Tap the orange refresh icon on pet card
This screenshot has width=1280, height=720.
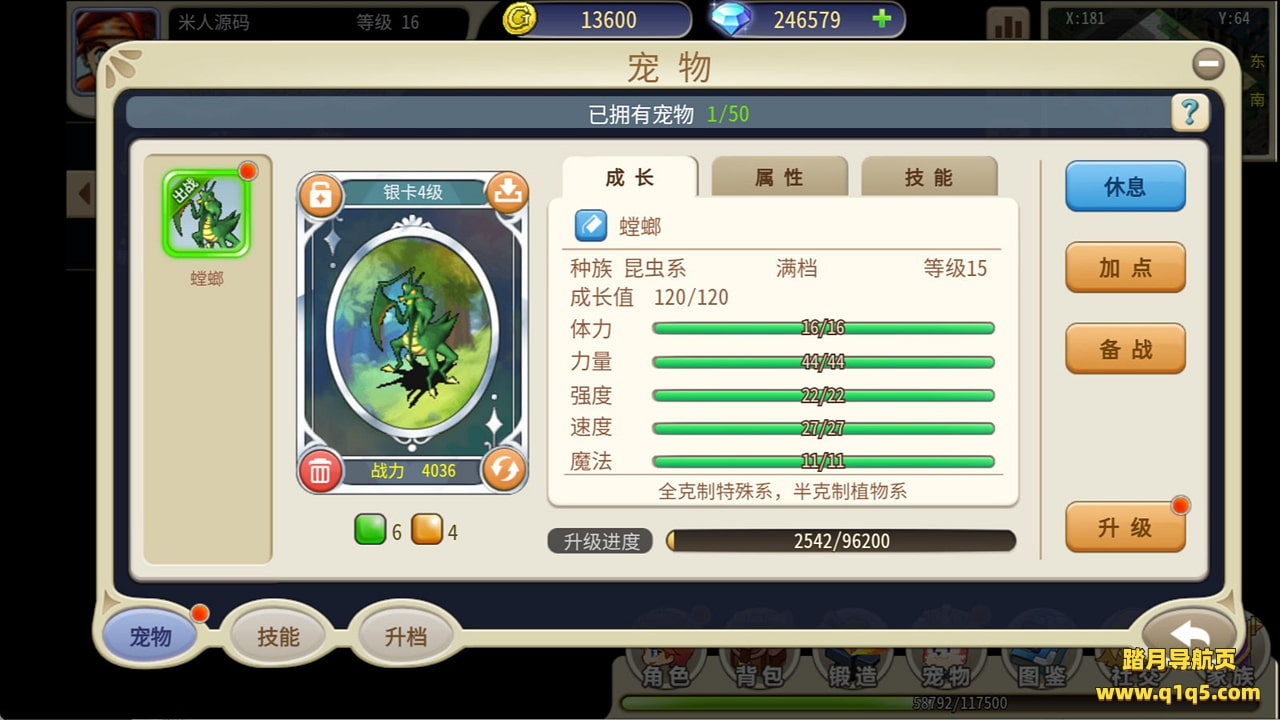click(x=504, y=470)
